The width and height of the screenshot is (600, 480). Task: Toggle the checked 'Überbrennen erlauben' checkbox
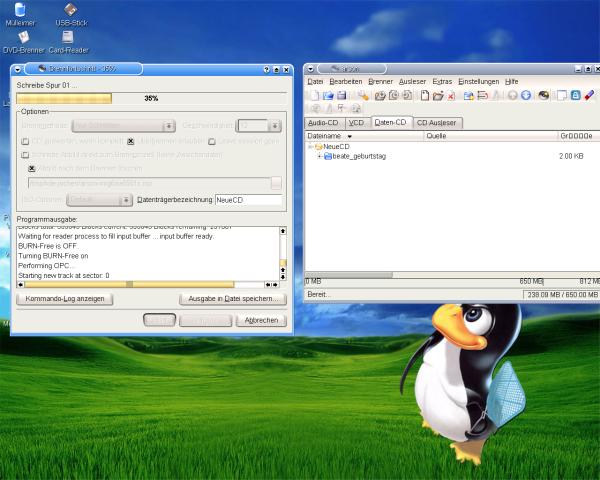131,141
